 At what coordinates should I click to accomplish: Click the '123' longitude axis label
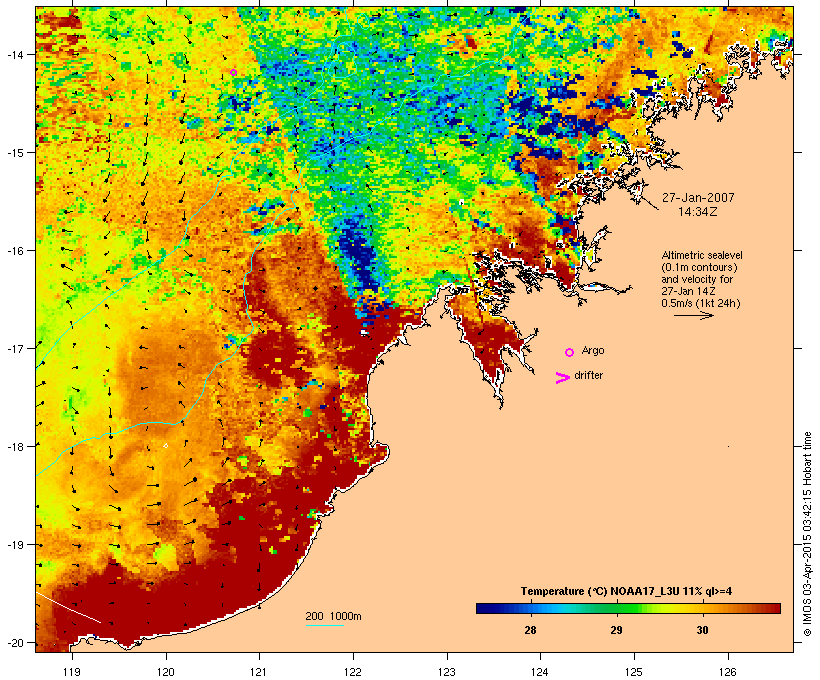(447, 672)
